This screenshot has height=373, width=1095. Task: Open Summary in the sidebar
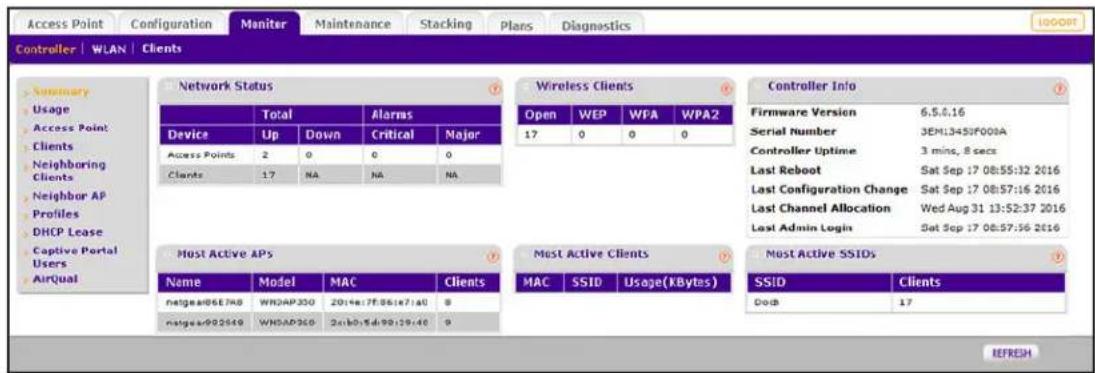[x=61, y=92]
